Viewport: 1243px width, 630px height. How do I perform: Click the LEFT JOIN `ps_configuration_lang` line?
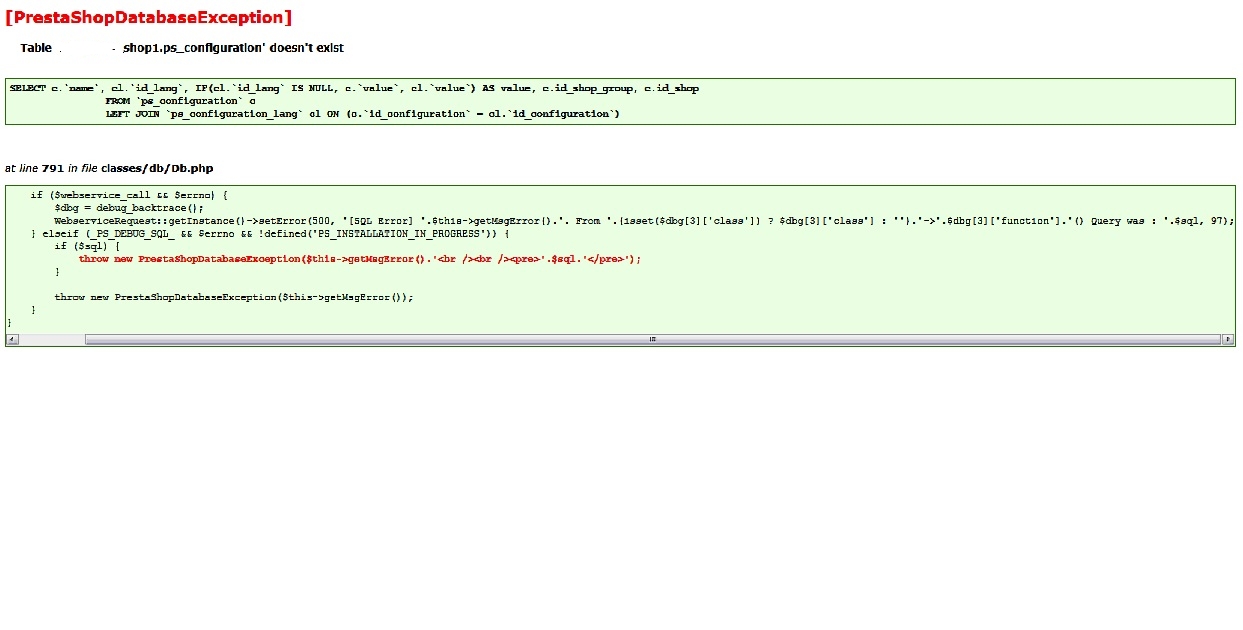(363, 114)
